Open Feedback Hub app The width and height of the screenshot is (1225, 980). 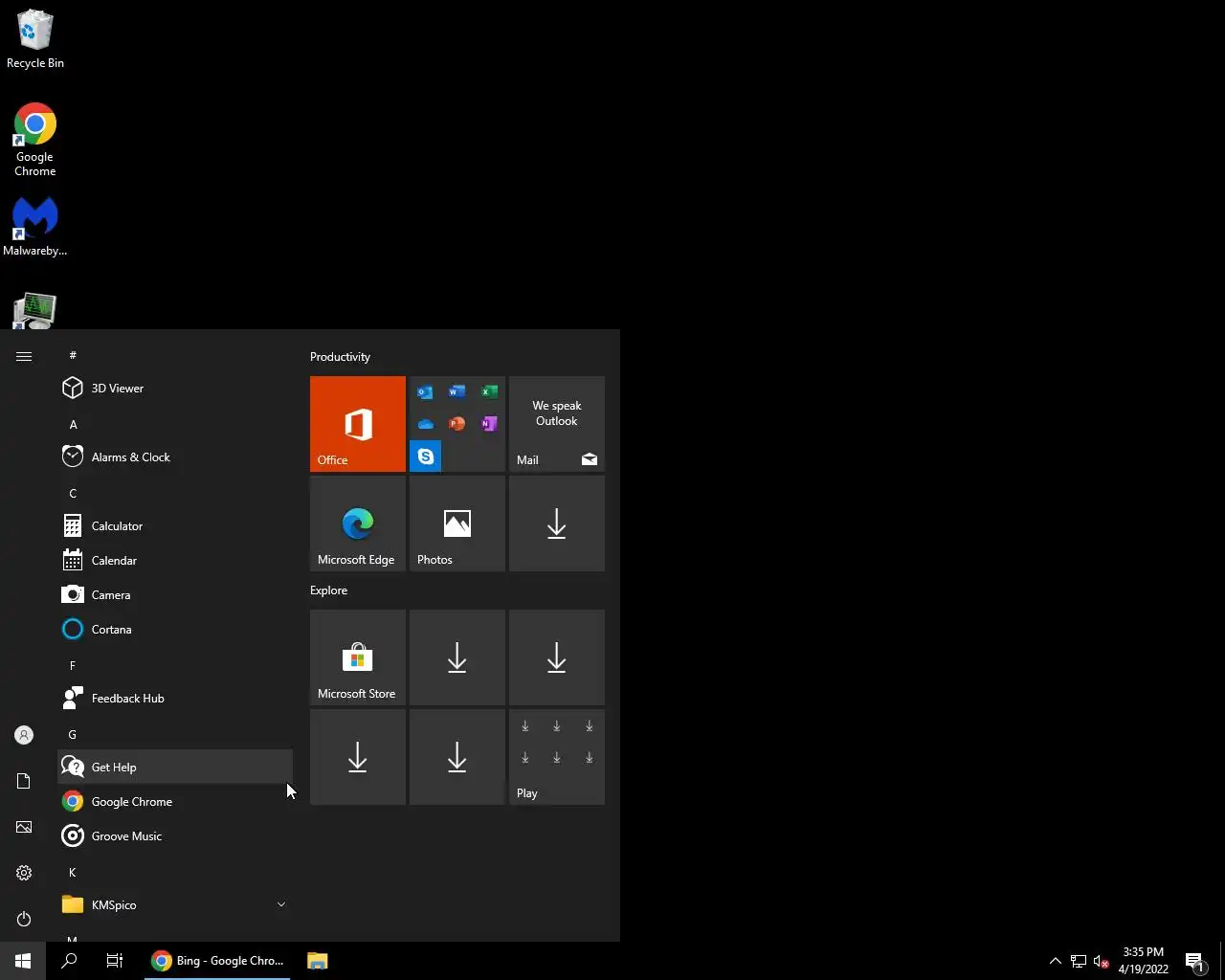(x=175, y=699)
